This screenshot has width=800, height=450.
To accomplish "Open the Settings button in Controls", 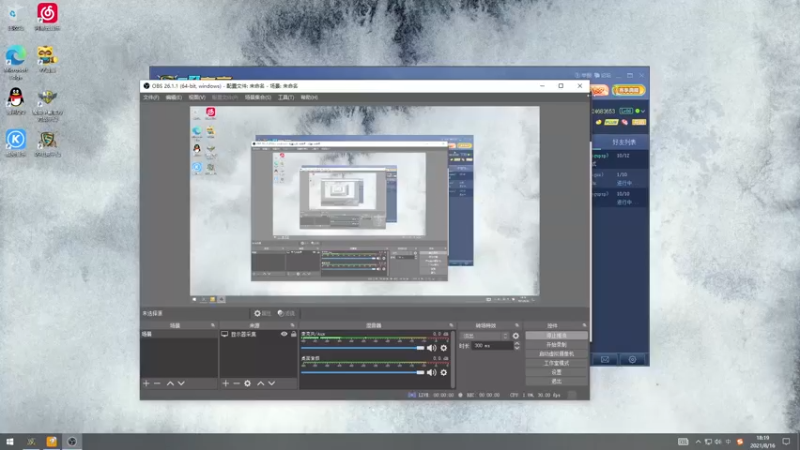I will pyautogui.click(x=556, y=372).
